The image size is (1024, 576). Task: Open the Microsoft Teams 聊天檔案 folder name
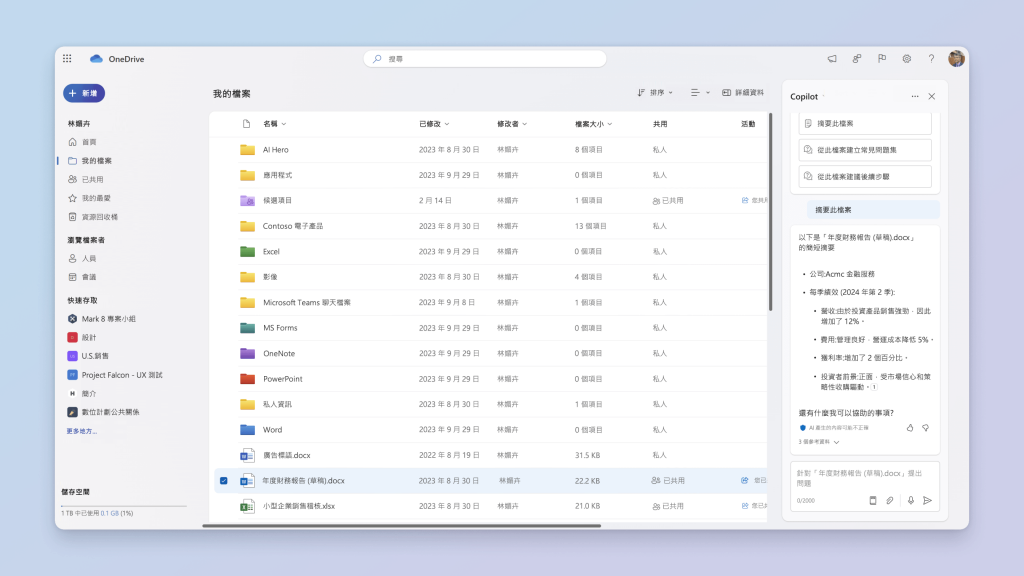307,302
